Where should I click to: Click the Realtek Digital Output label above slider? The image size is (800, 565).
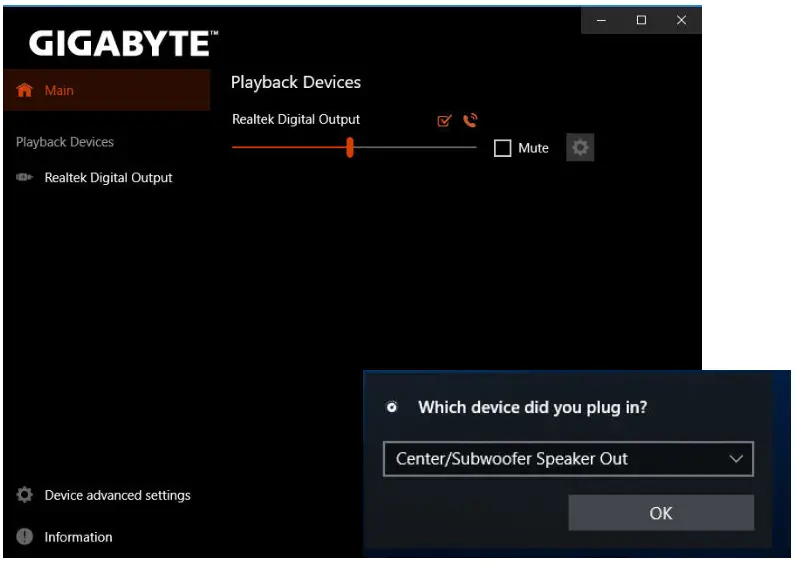296,119
